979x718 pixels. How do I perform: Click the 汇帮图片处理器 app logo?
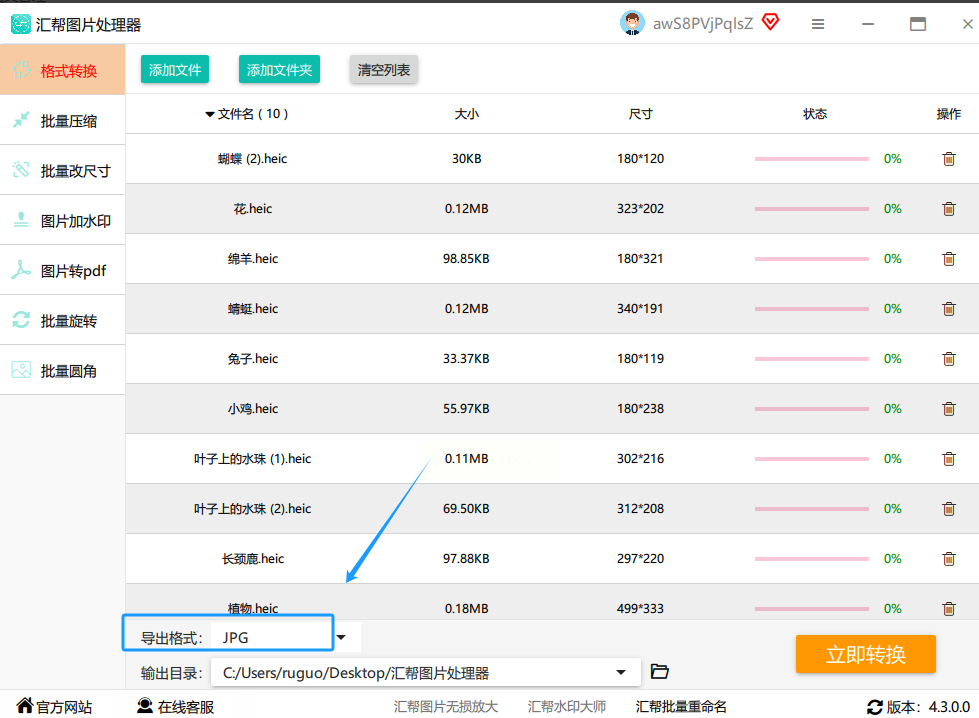[21, 24]
